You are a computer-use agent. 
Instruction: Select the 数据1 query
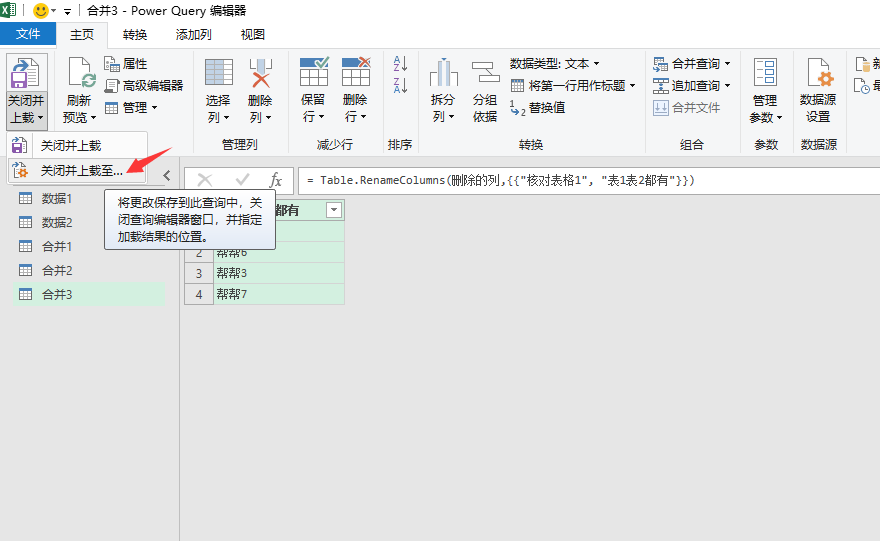tap(89, 199)
